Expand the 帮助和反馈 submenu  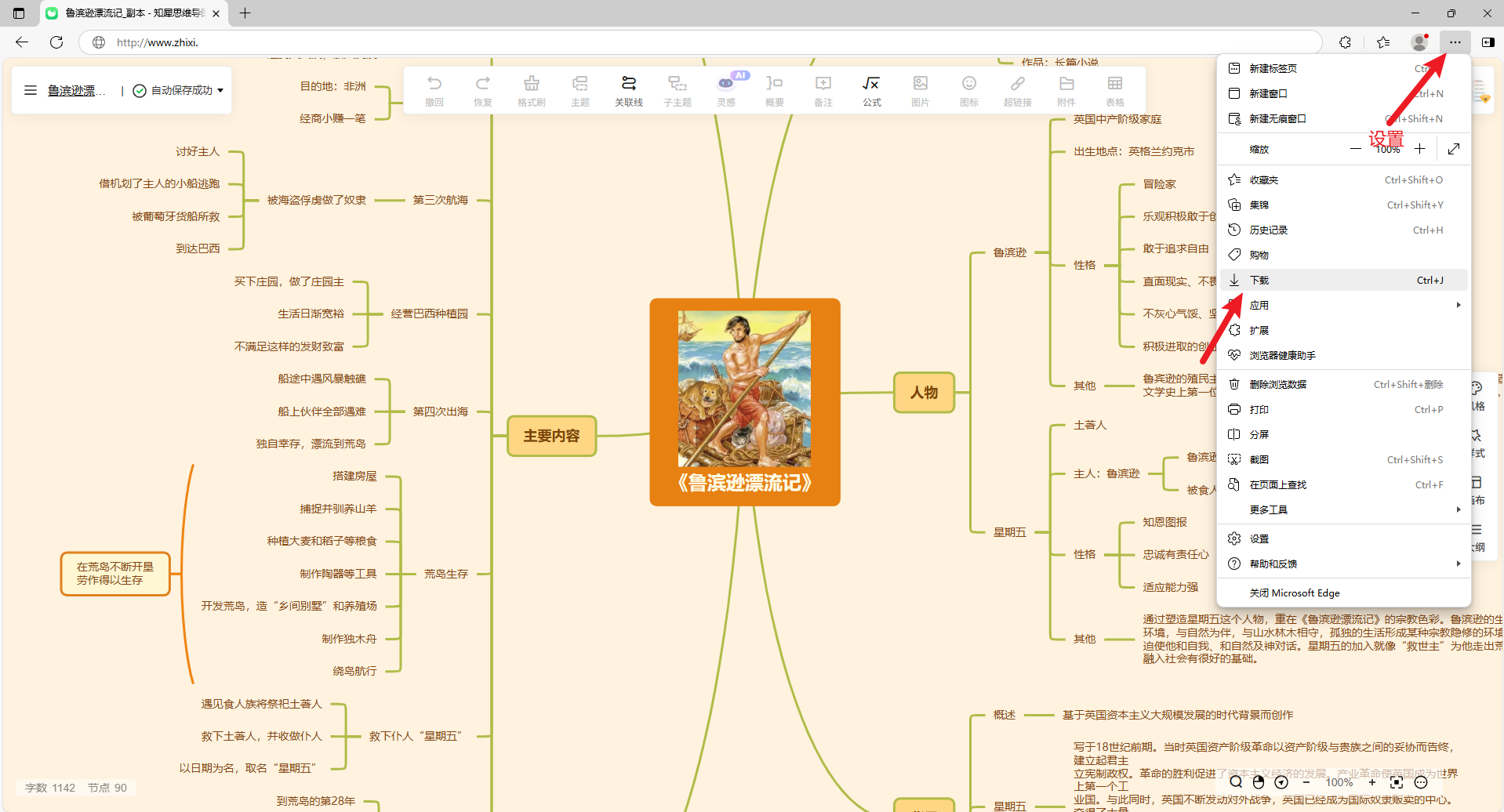pos(1344,564)
